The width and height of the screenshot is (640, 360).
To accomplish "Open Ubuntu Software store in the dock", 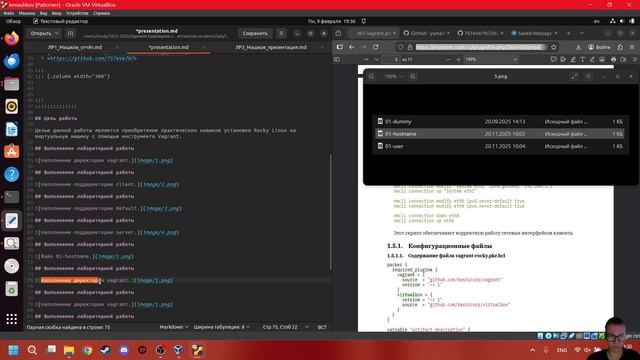I will tap(11, 152).
